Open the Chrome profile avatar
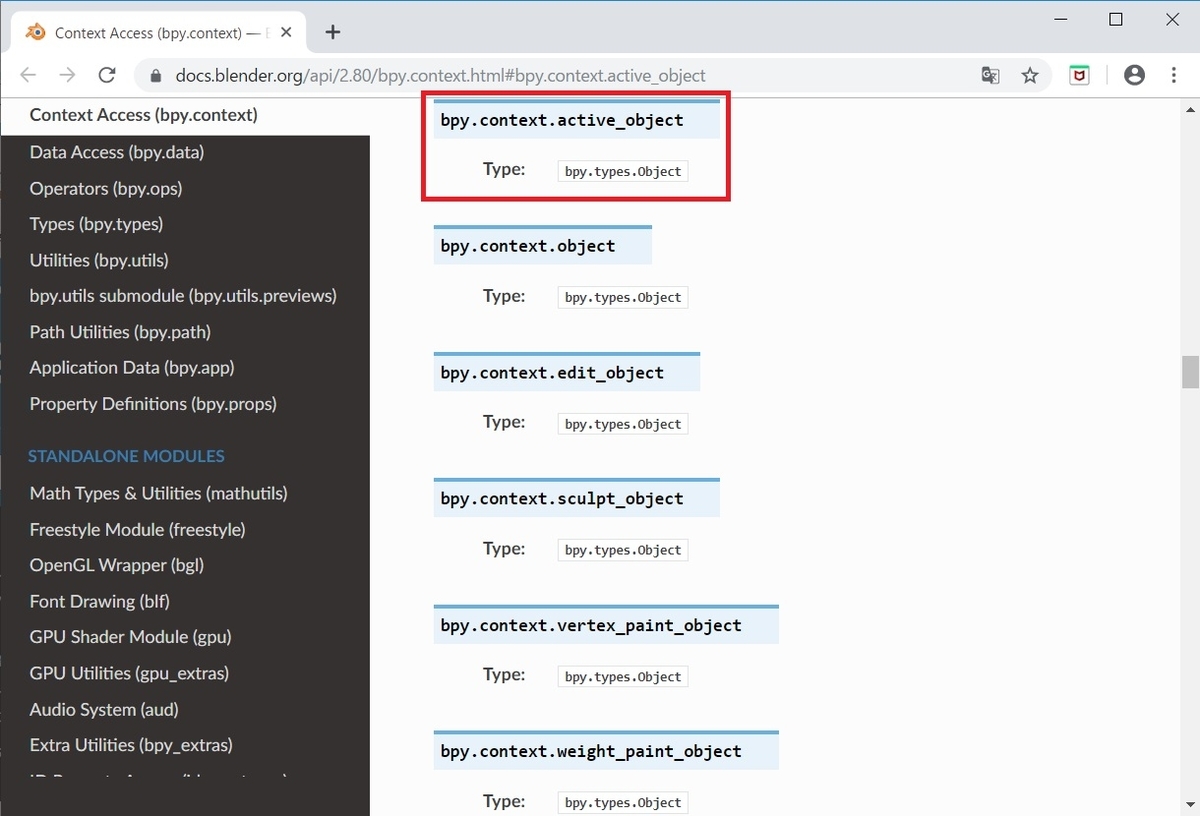 (1134, 75)
